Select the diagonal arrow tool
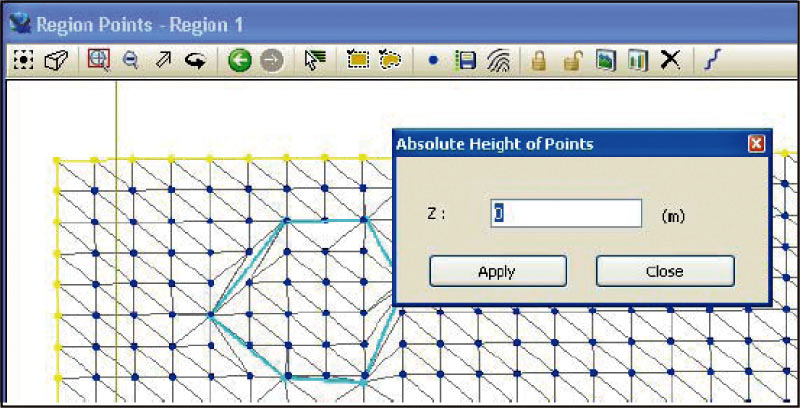This screenshot has height=409, width=800. pyautogui.click(x=163, y=61)
